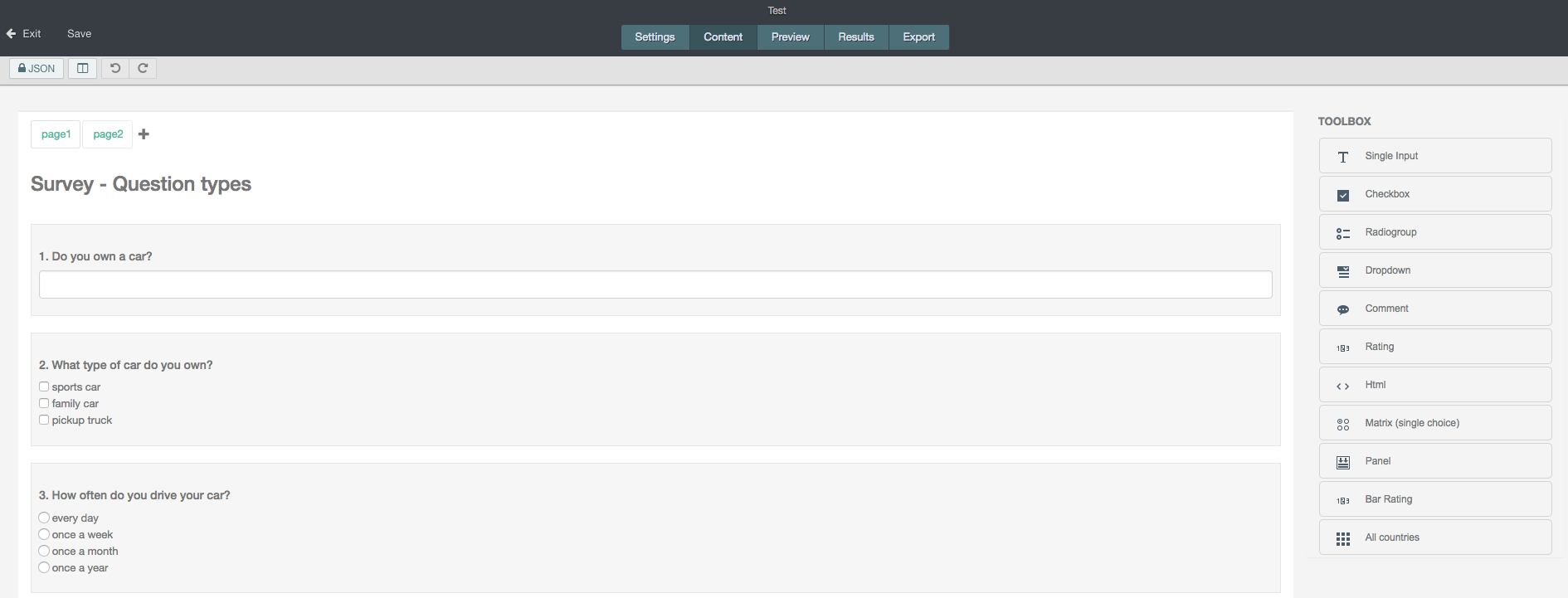The image size is (1568, 598).
Task: Click the Radiogroup toolbox icon
Action: pyautogui.click(x=1343, y=233)
